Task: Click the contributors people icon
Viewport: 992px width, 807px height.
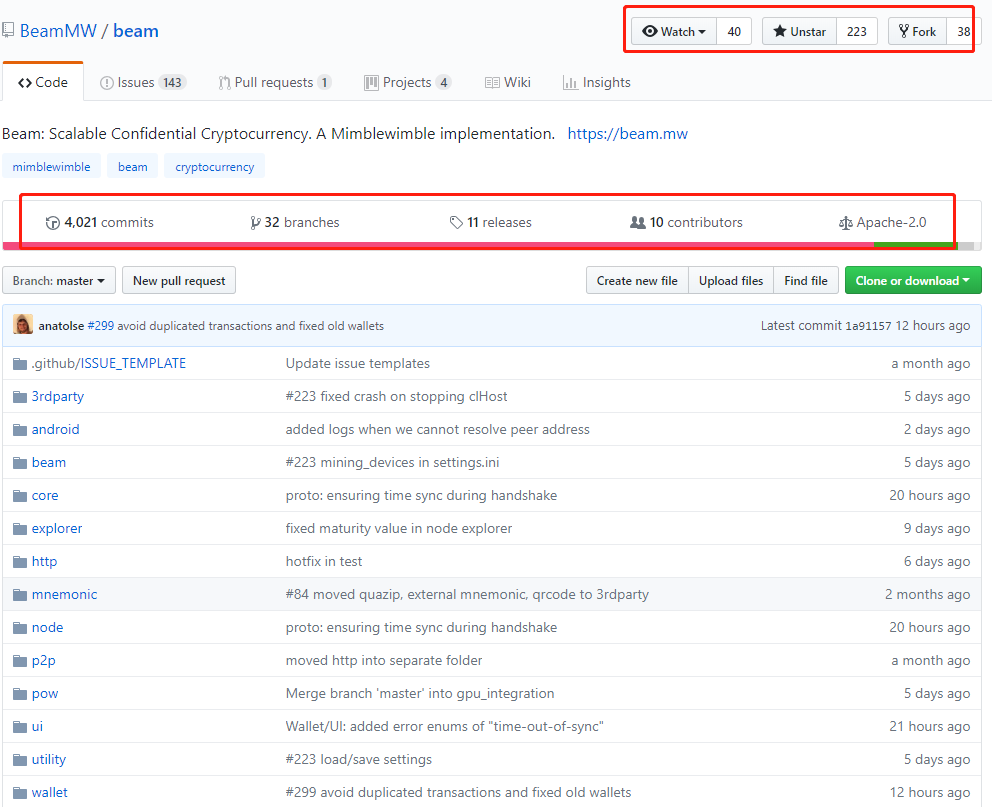Action: click(x=638, y=223)
